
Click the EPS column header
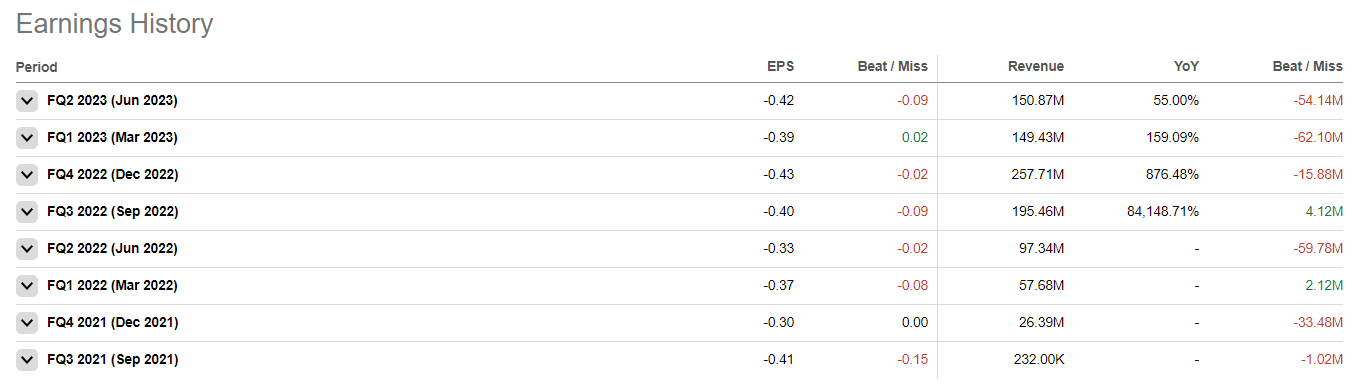tap(780, 67)
